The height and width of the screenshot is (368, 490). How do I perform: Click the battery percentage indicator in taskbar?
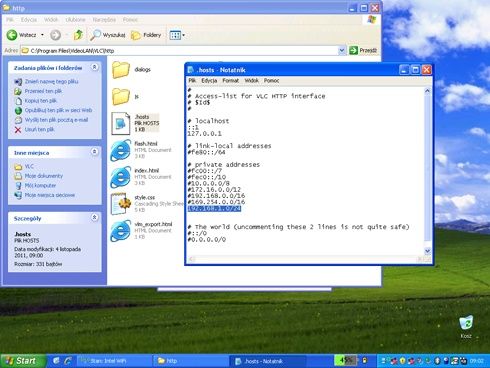coord(346,360)
